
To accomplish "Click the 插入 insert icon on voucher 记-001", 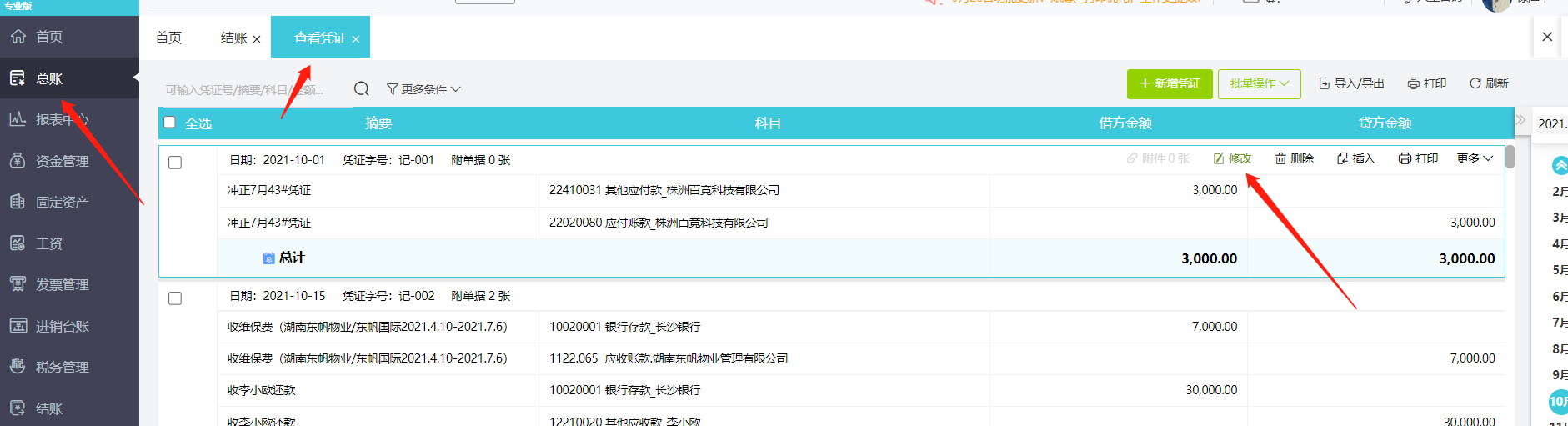I will pos(1342,158).
